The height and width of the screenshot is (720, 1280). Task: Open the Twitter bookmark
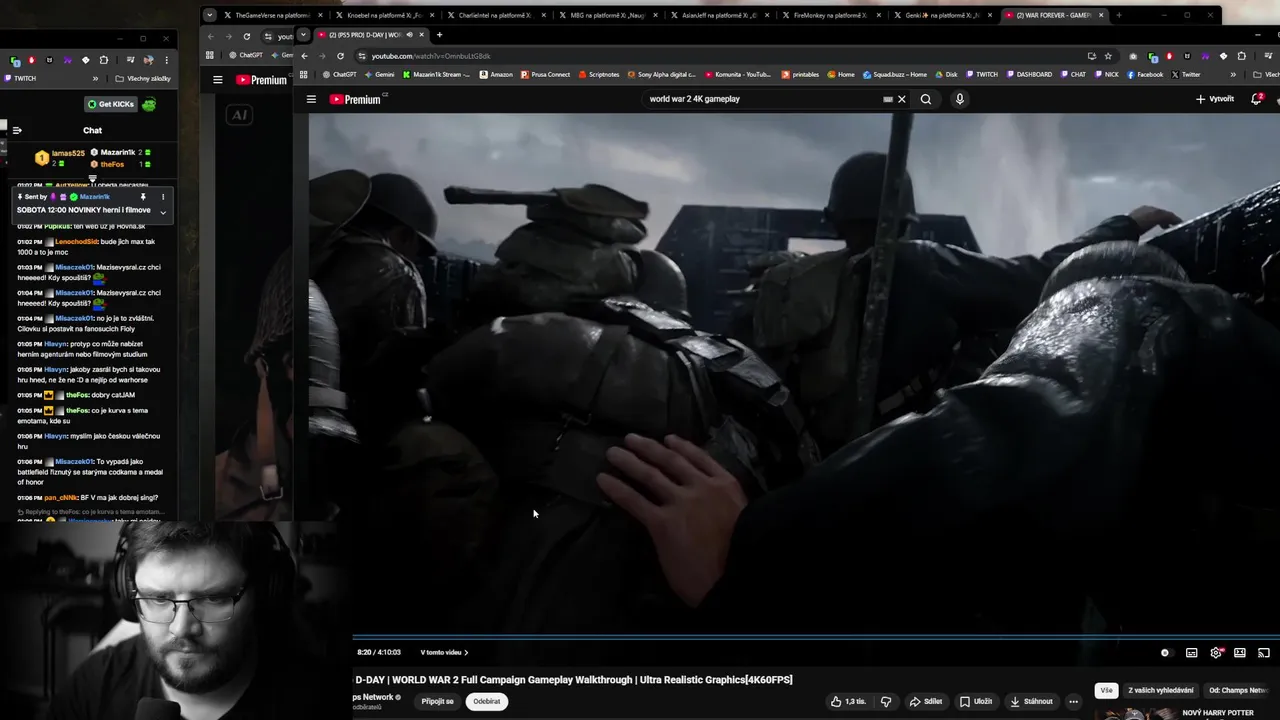pos(1185,74)
